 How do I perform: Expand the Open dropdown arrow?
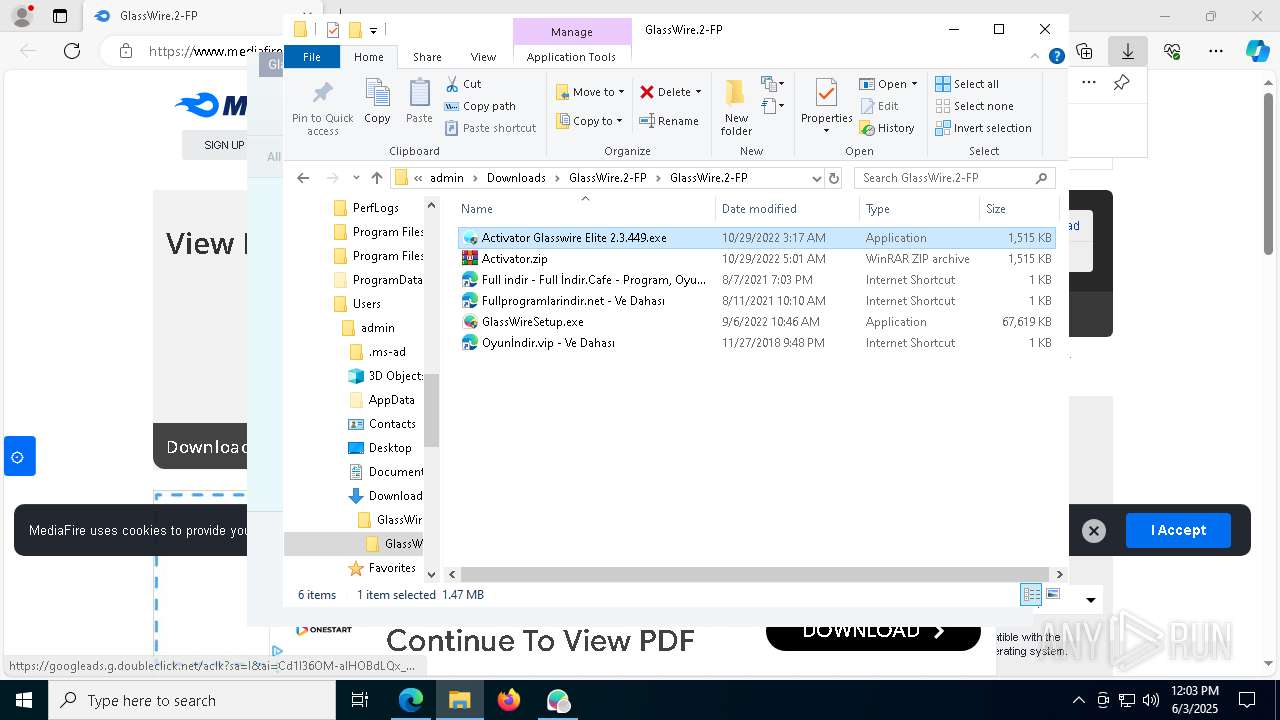[914, 84]
